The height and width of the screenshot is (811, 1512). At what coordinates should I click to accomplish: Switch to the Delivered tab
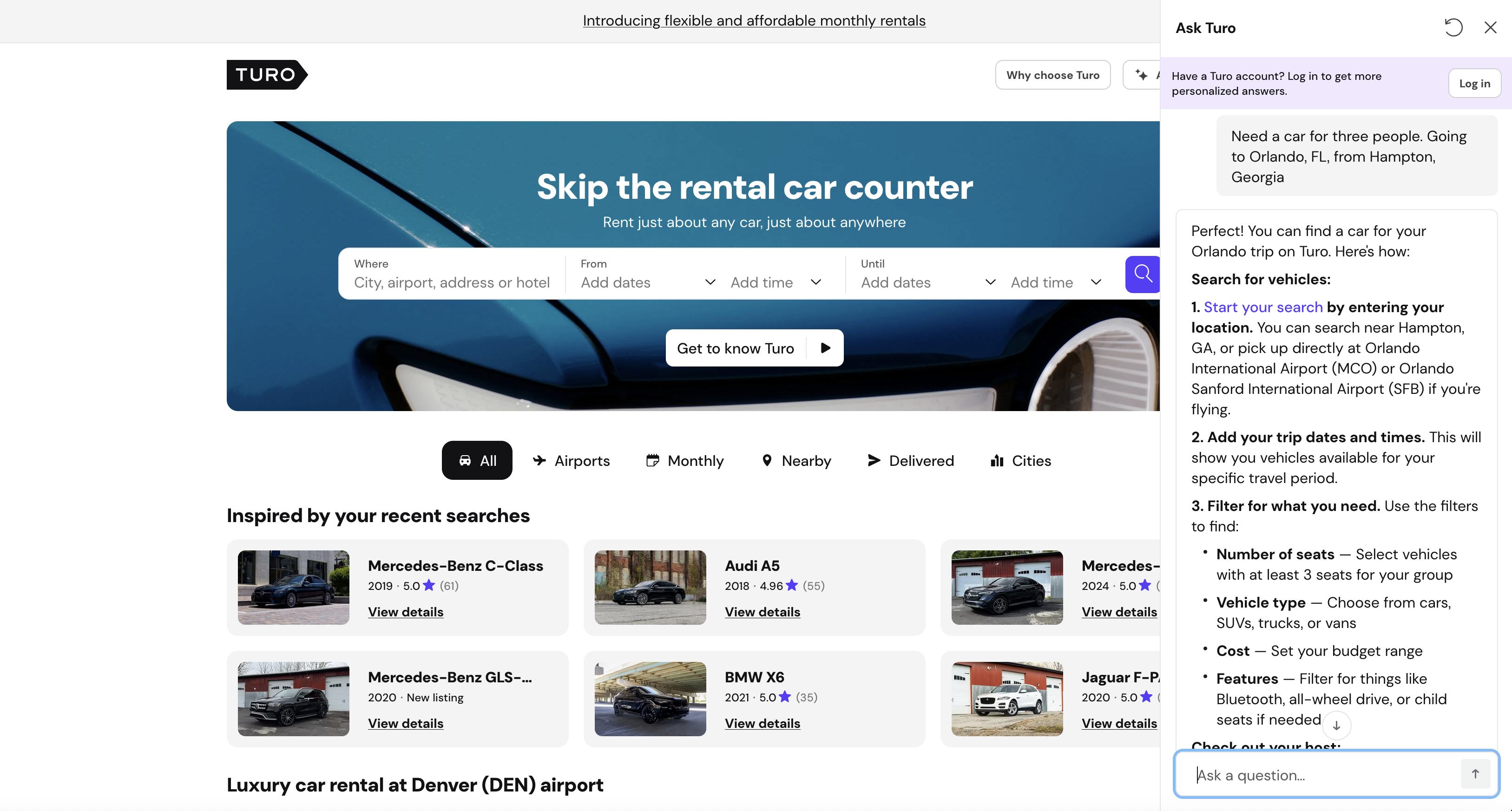(910, 461)
